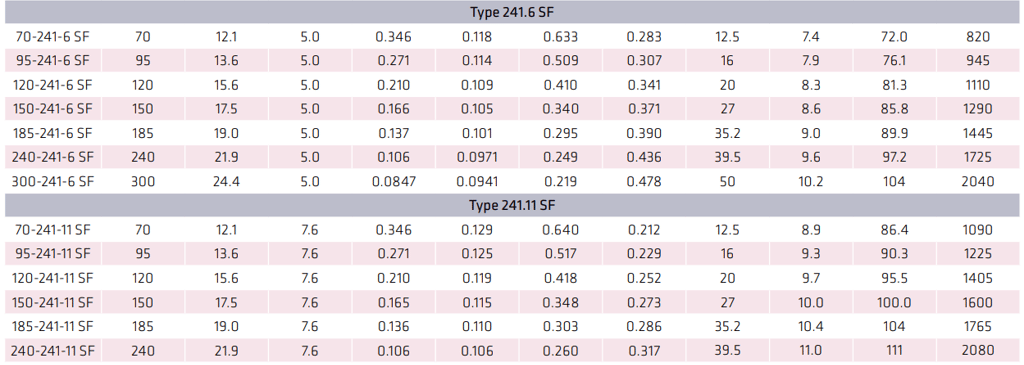Click the 0.0971 cell value
1024x365 pixels.
(477, 157)
